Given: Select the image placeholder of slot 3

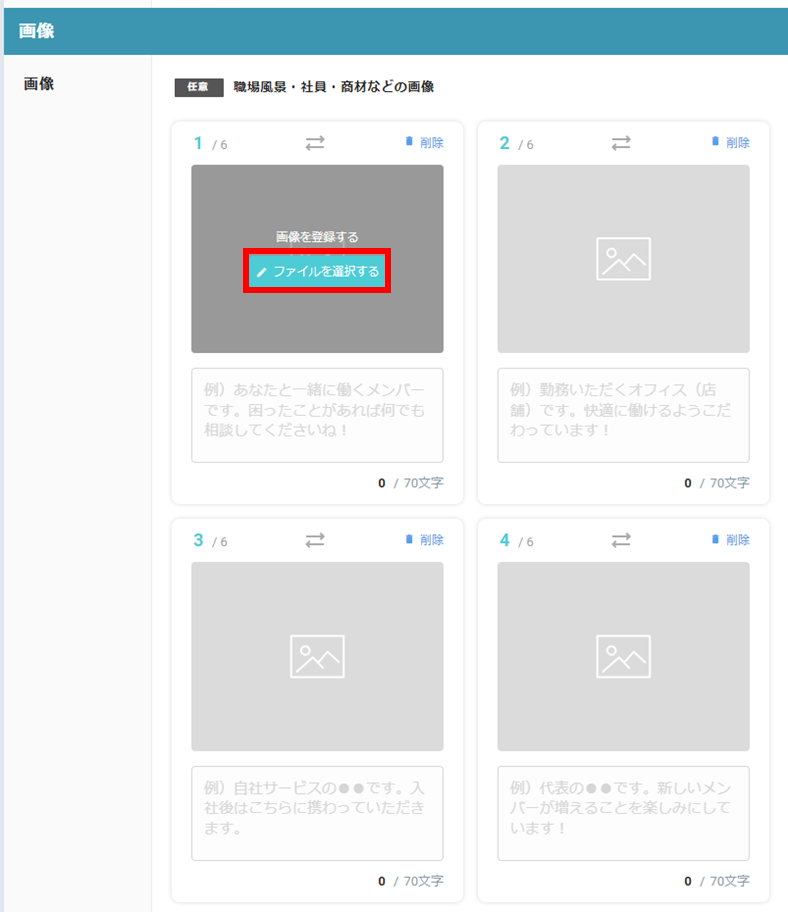Looking at the screenshot, I should point(317,656).
